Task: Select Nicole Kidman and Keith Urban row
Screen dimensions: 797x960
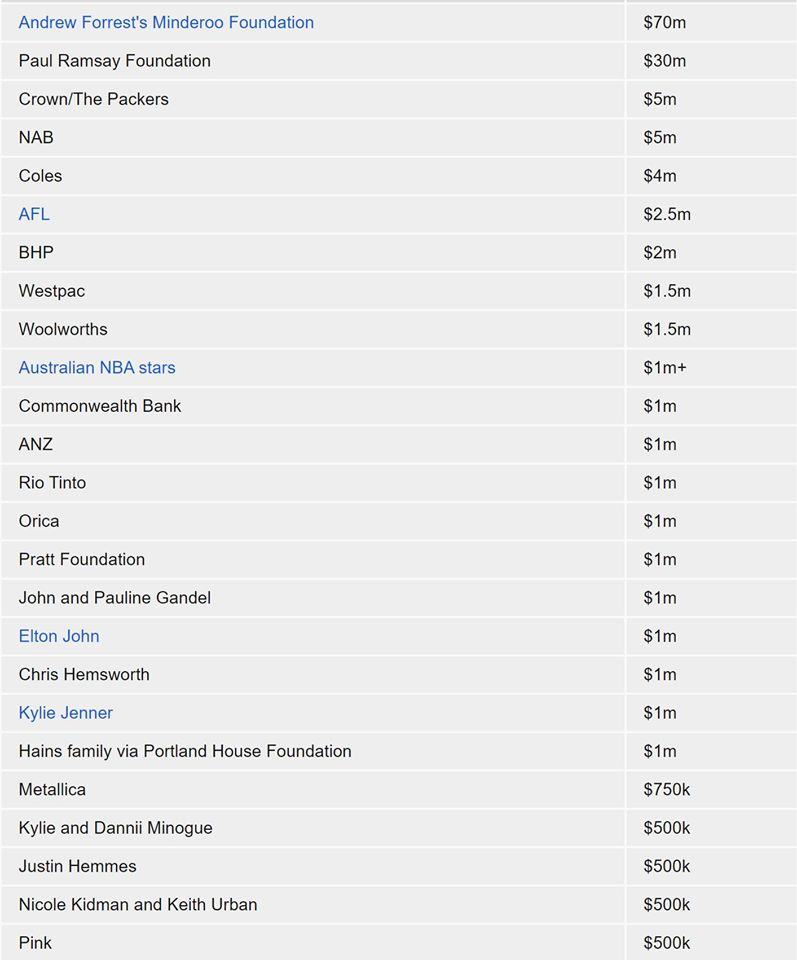Action: point(138,904)
